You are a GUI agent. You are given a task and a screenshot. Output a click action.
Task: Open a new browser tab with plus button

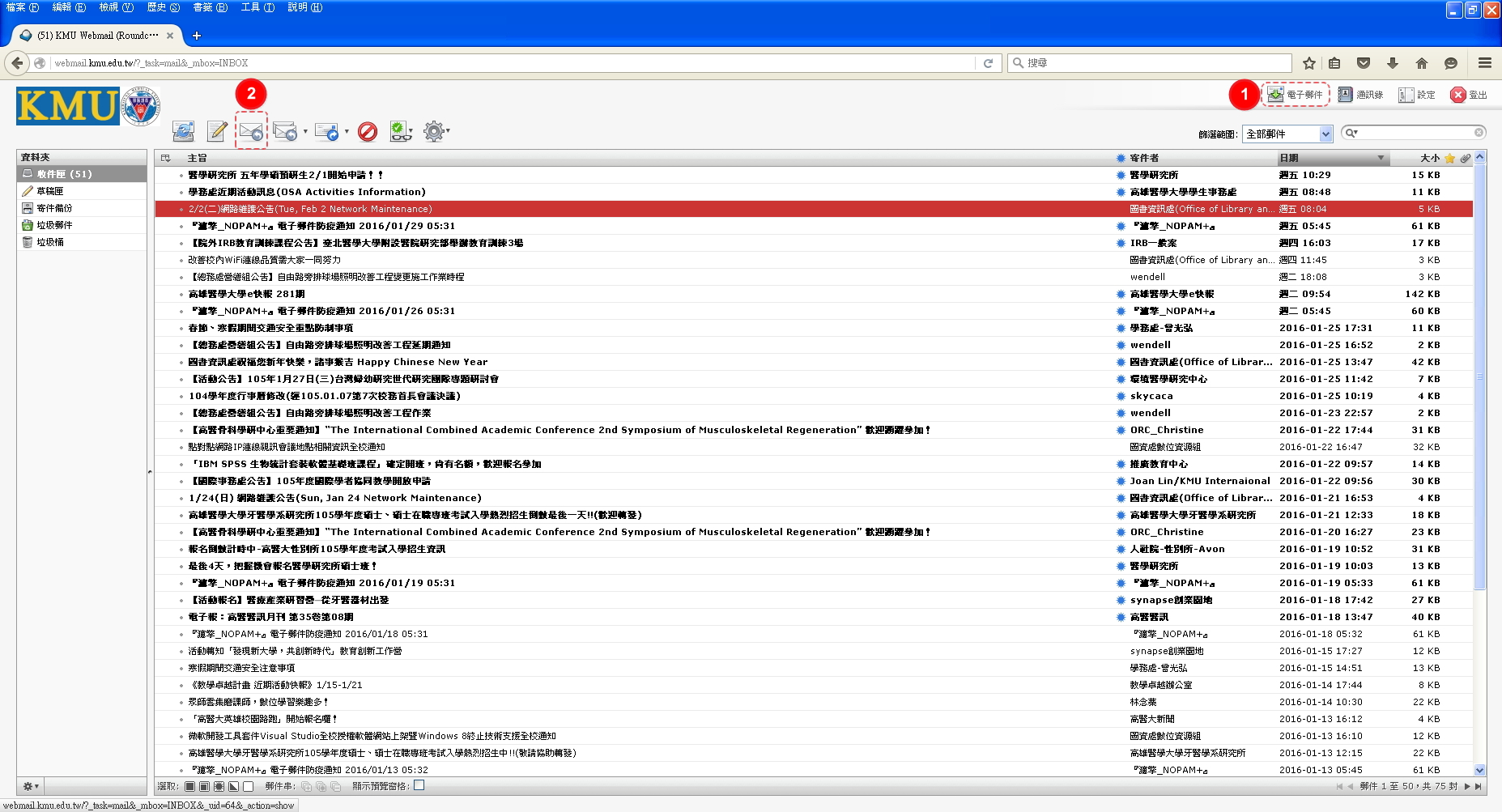pyautogui.click(x=197, y=36)
